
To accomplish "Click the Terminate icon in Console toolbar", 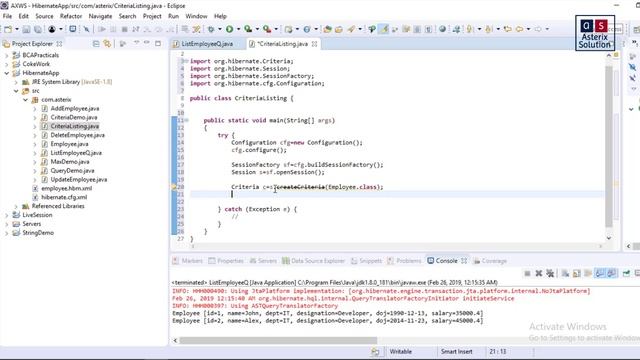I will [x=527, y=273].
